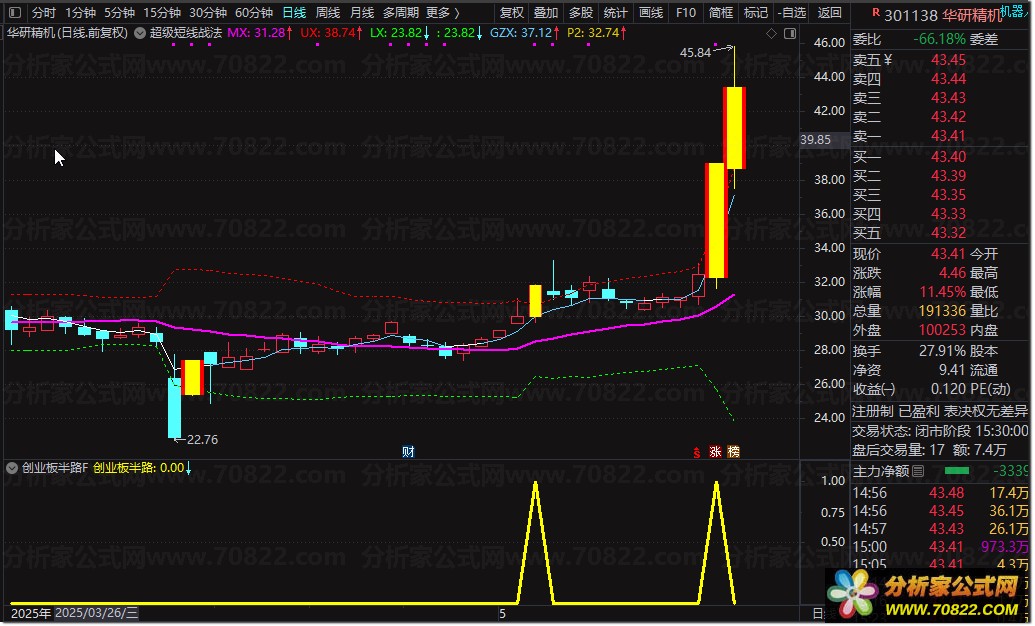
Task: Select the 30分钟 period tab
Action: 208,13
